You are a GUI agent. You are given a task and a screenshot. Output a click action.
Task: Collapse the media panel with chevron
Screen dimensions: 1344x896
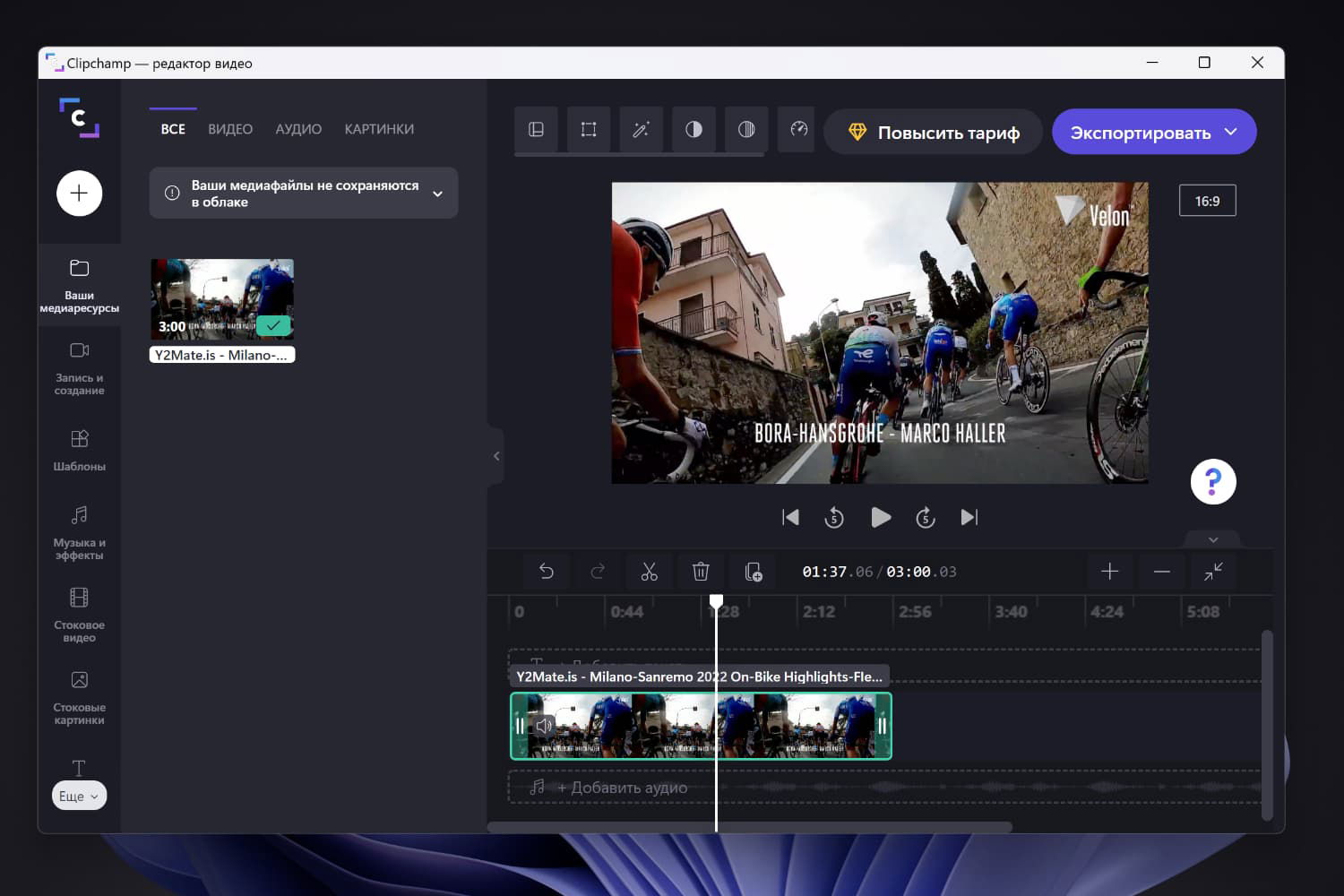click(496, 456)
